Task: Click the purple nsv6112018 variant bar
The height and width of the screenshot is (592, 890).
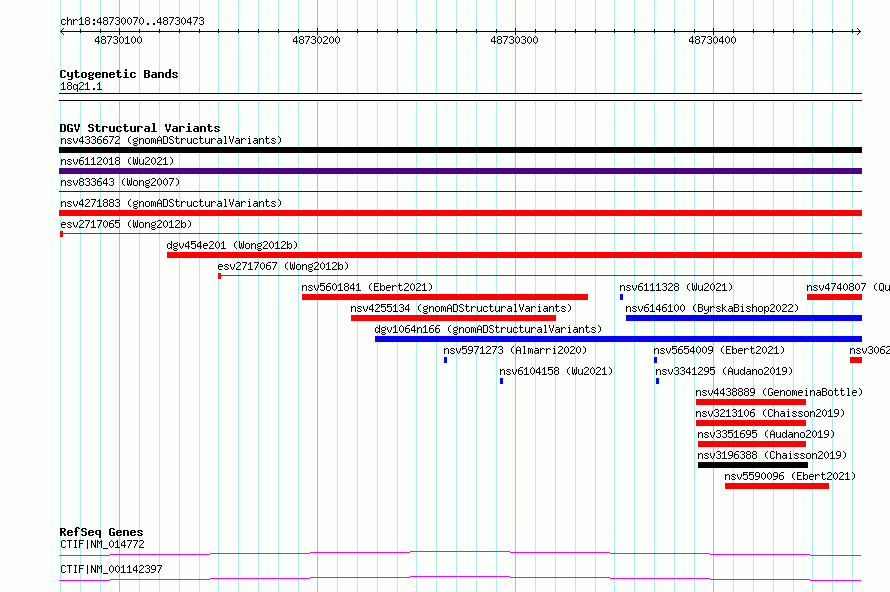Action: (x=460, y=171)
